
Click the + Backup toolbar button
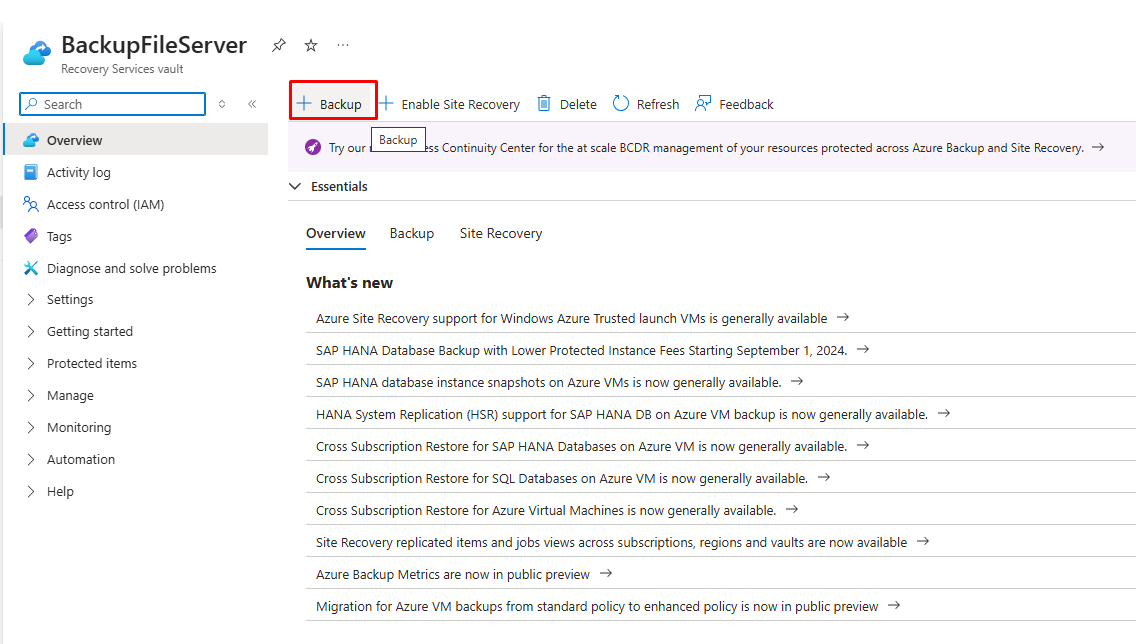[330, 104]
